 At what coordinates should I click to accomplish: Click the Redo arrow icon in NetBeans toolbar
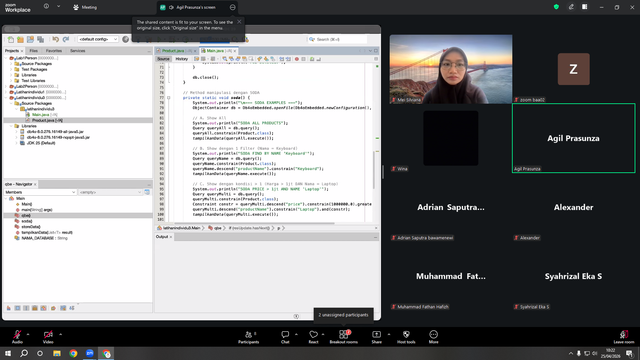click(x=66, y=40)
